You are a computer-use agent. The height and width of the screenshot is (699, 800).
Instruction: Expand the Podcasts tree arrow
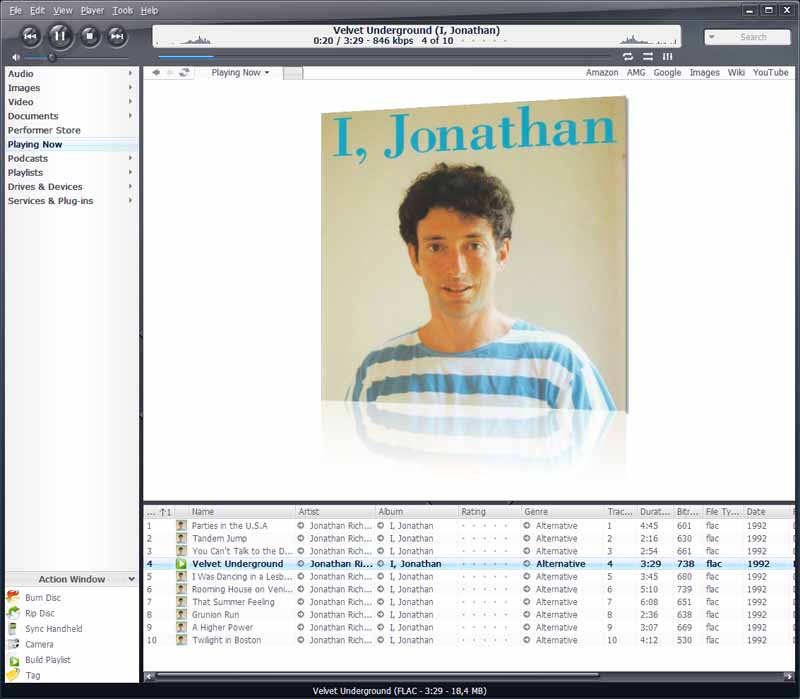coord(131,158)
